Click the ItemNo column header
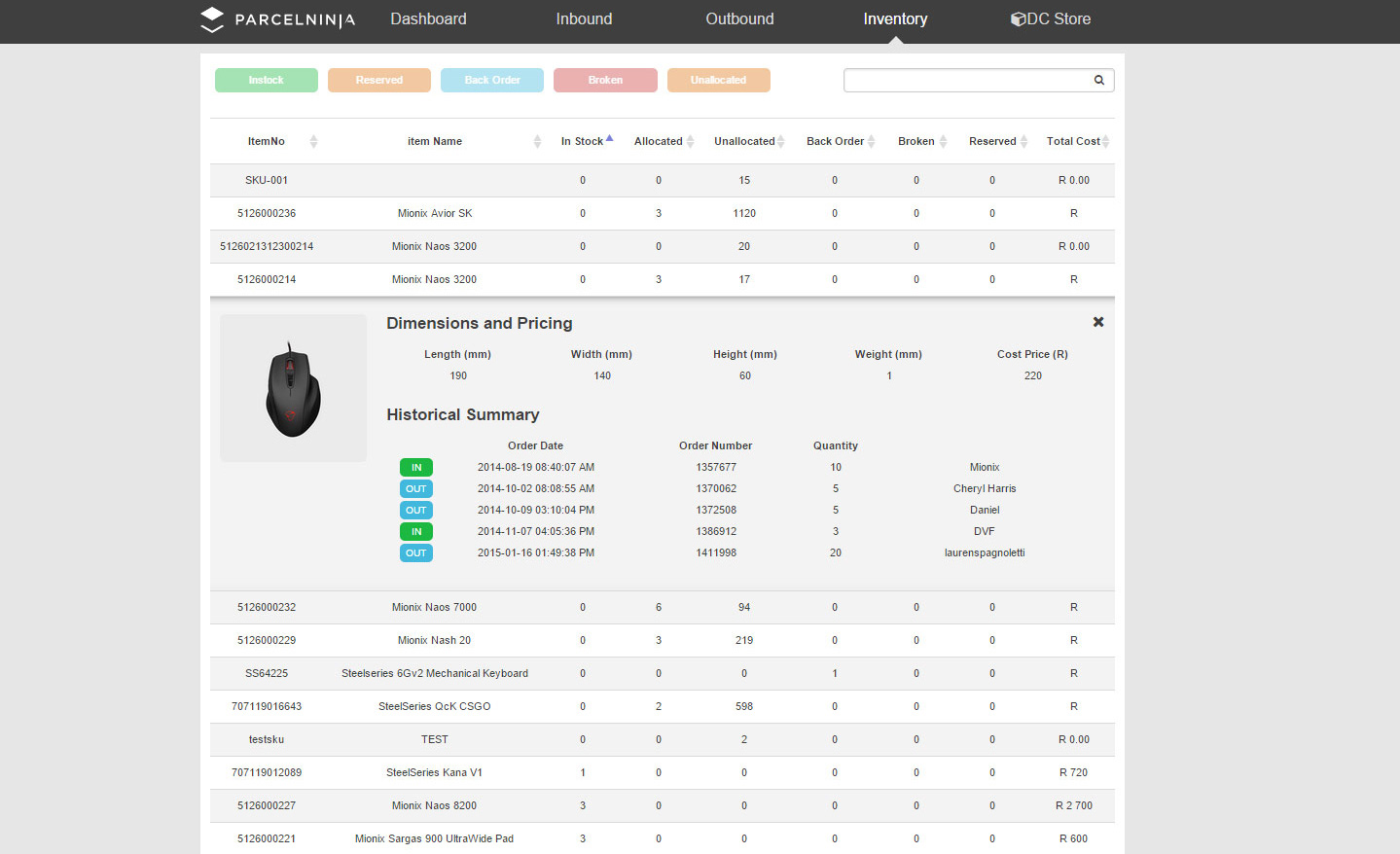 click(267, 142)
